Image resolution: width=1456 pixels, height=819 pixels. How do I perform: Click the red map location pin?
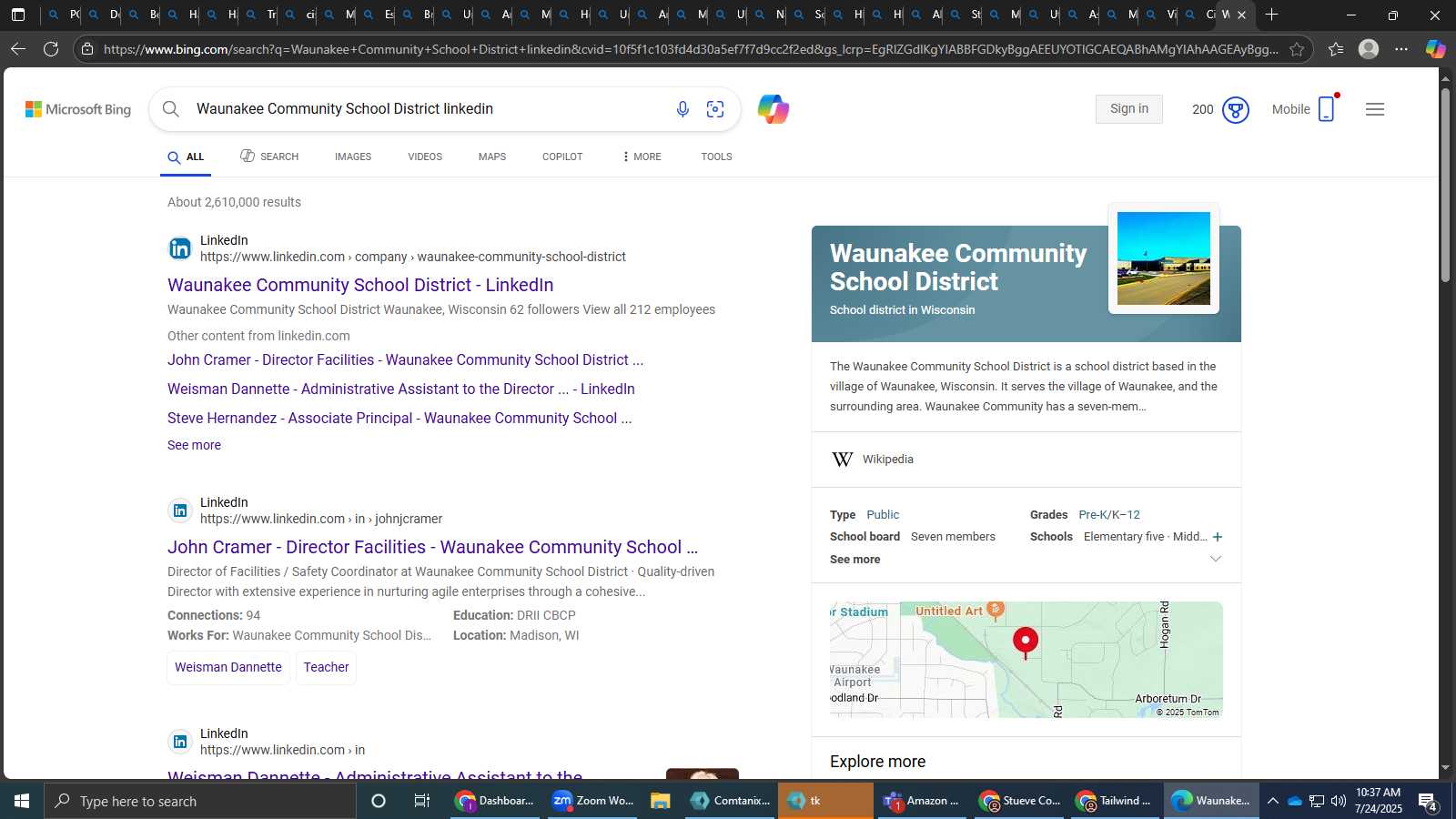1026,642
